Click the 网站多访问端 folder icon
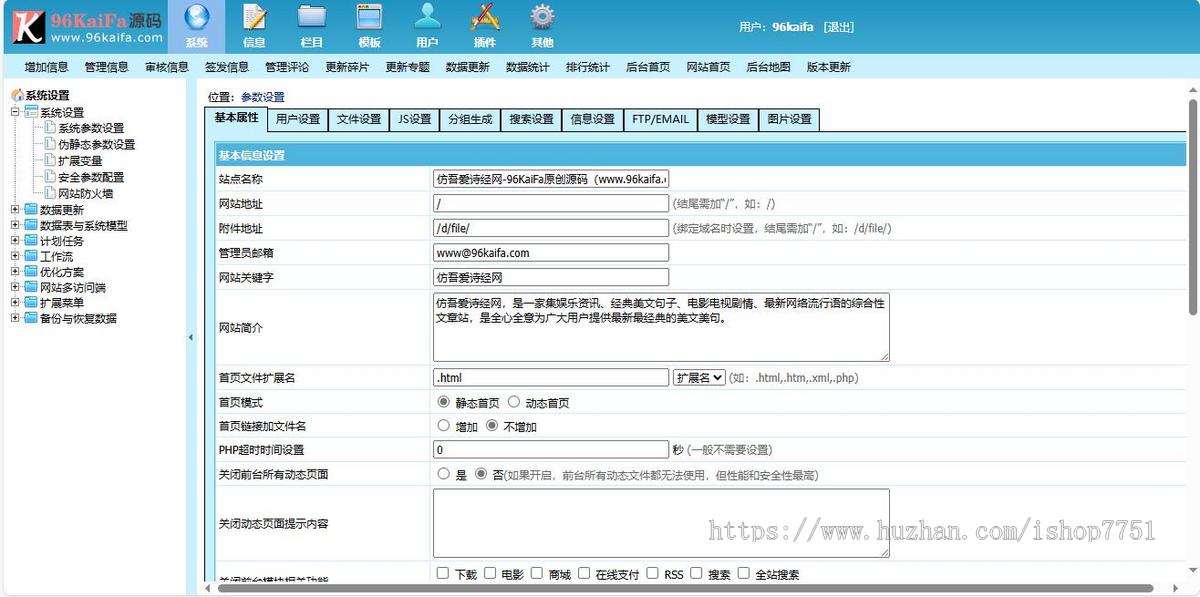 pos(31,288)
